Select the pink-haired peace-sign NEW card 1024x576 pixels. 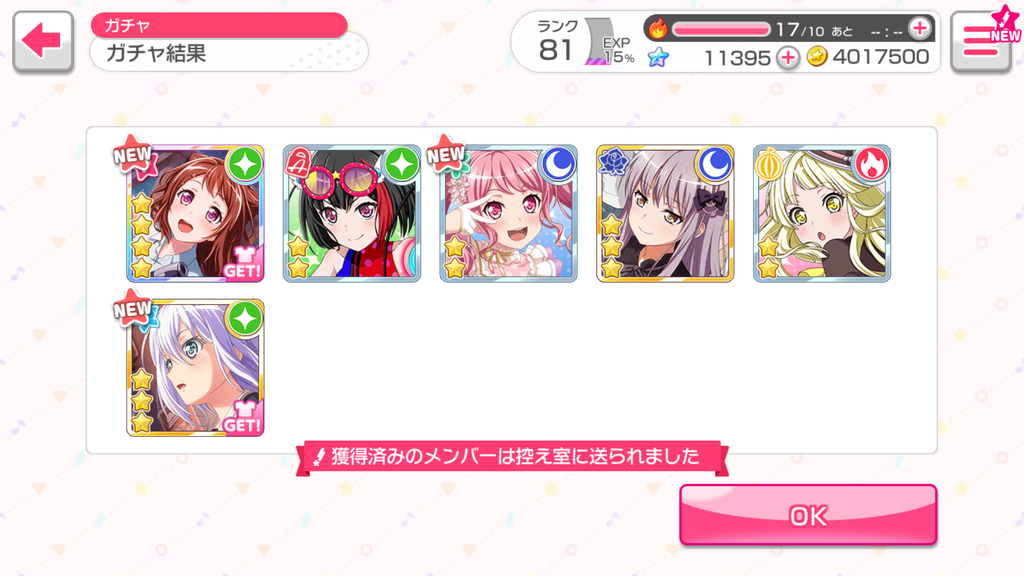coord(509,214)
